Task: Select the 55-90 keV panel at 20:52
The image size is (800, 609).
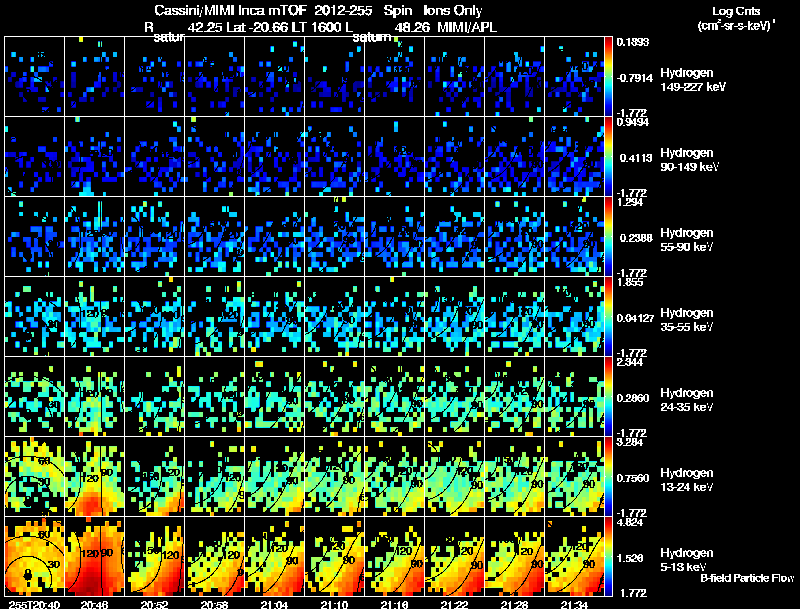Action: tap(155, 236)
